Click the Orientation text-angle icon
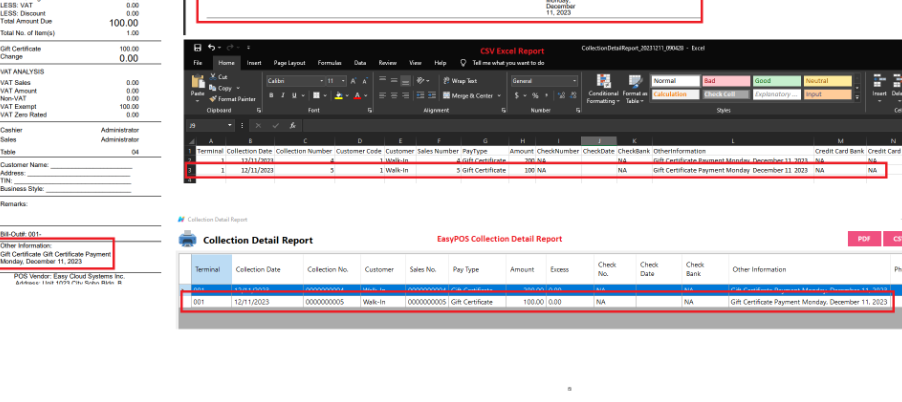This screenshot has height=402, width=902. click(421, 81)
